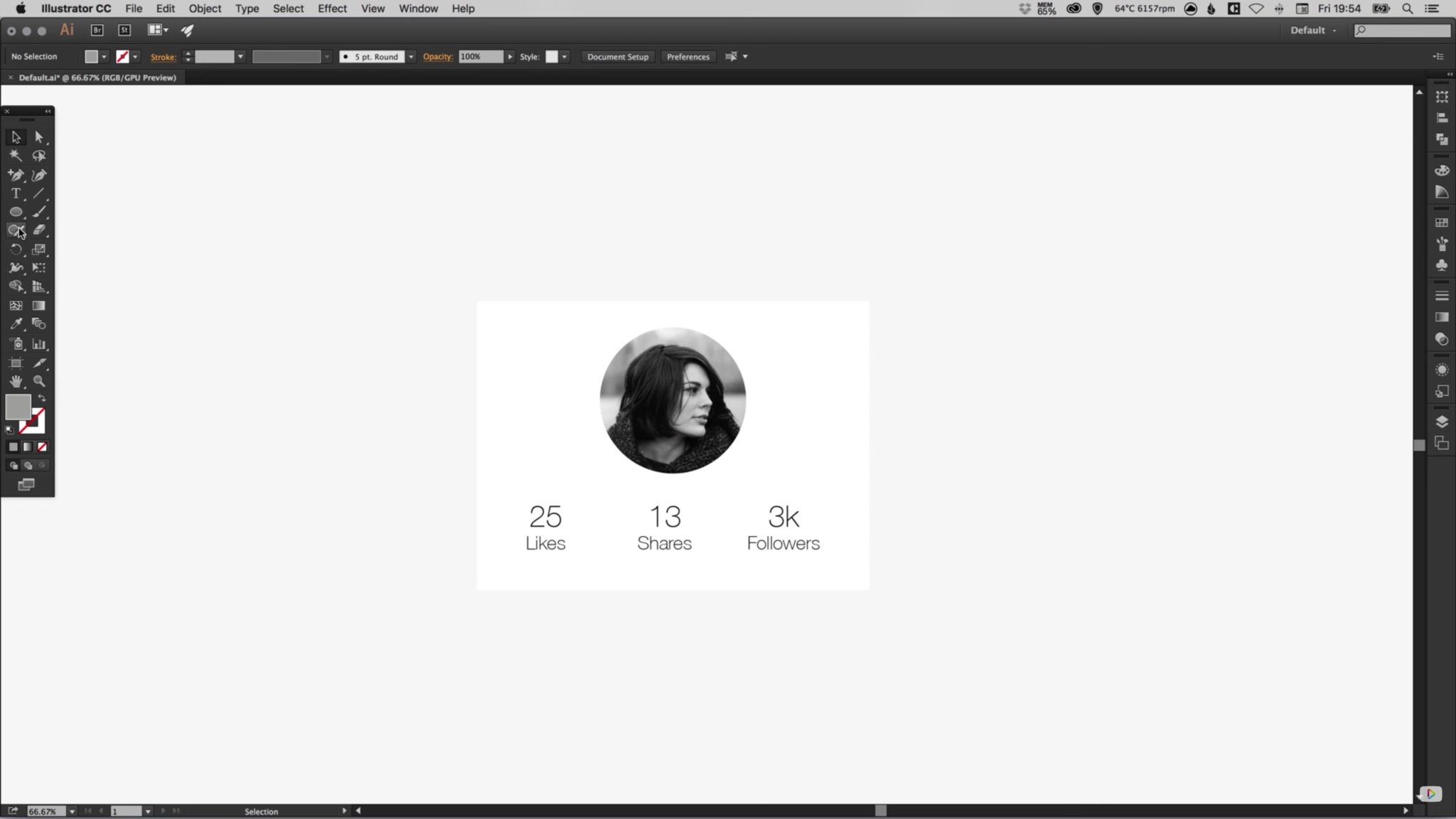
Task: Open the Style dropdown in the control bar
Action: pyautogui.click(x=564, y=56)
